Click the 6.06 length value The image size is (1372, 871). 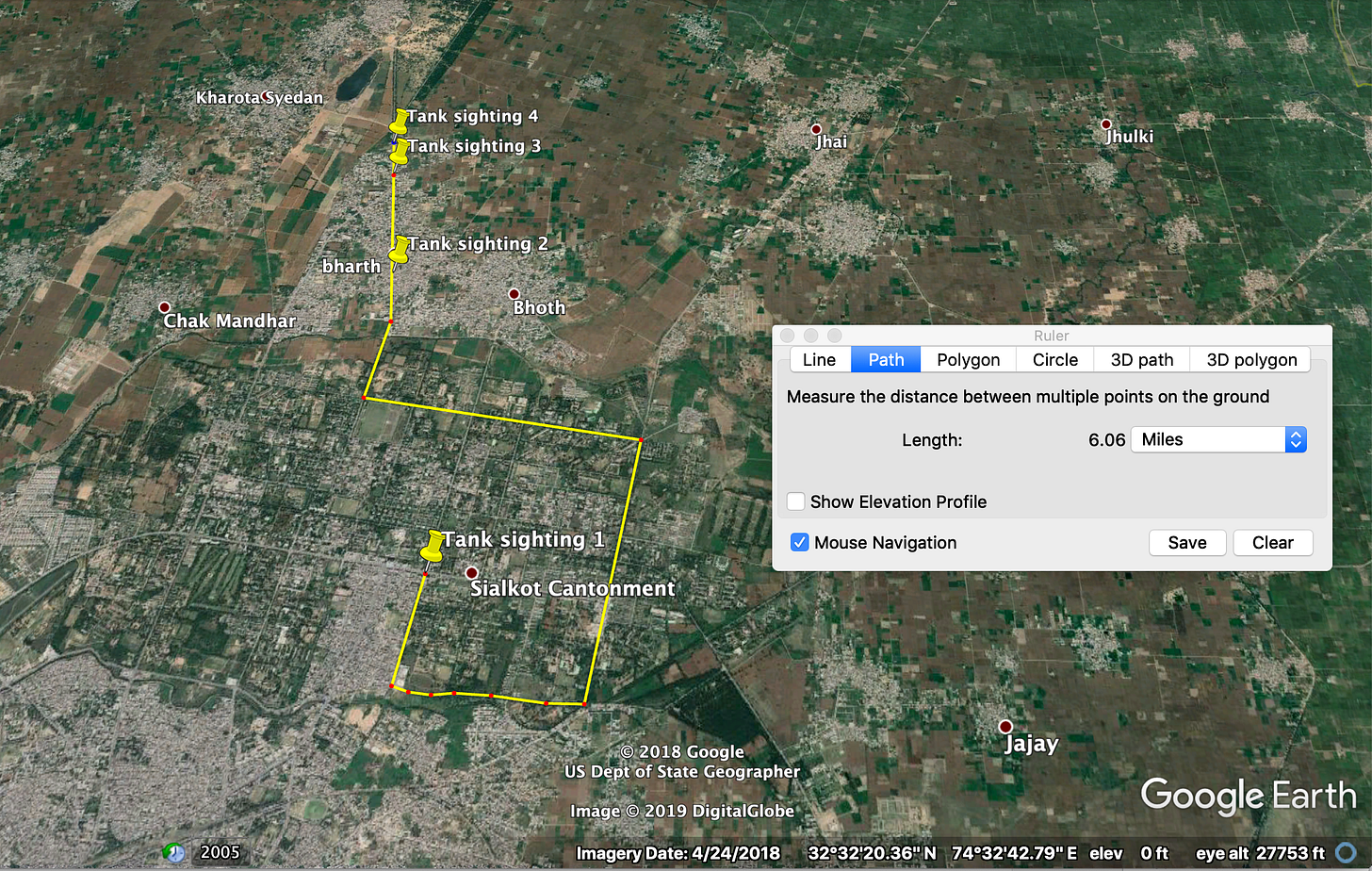pos(1106,439)
